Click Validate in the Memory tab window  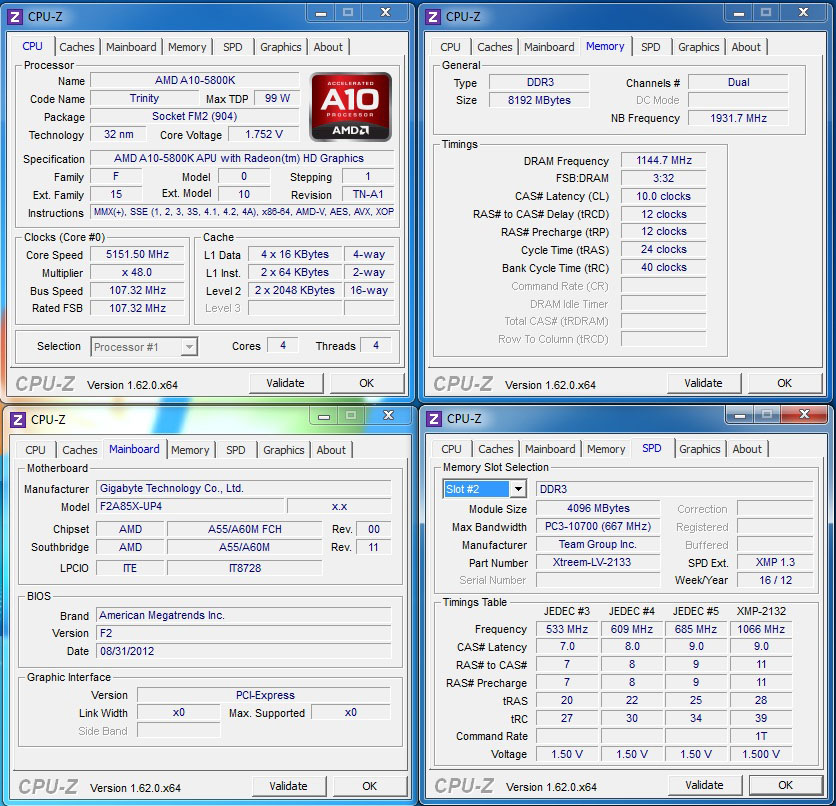pos(704,383)
